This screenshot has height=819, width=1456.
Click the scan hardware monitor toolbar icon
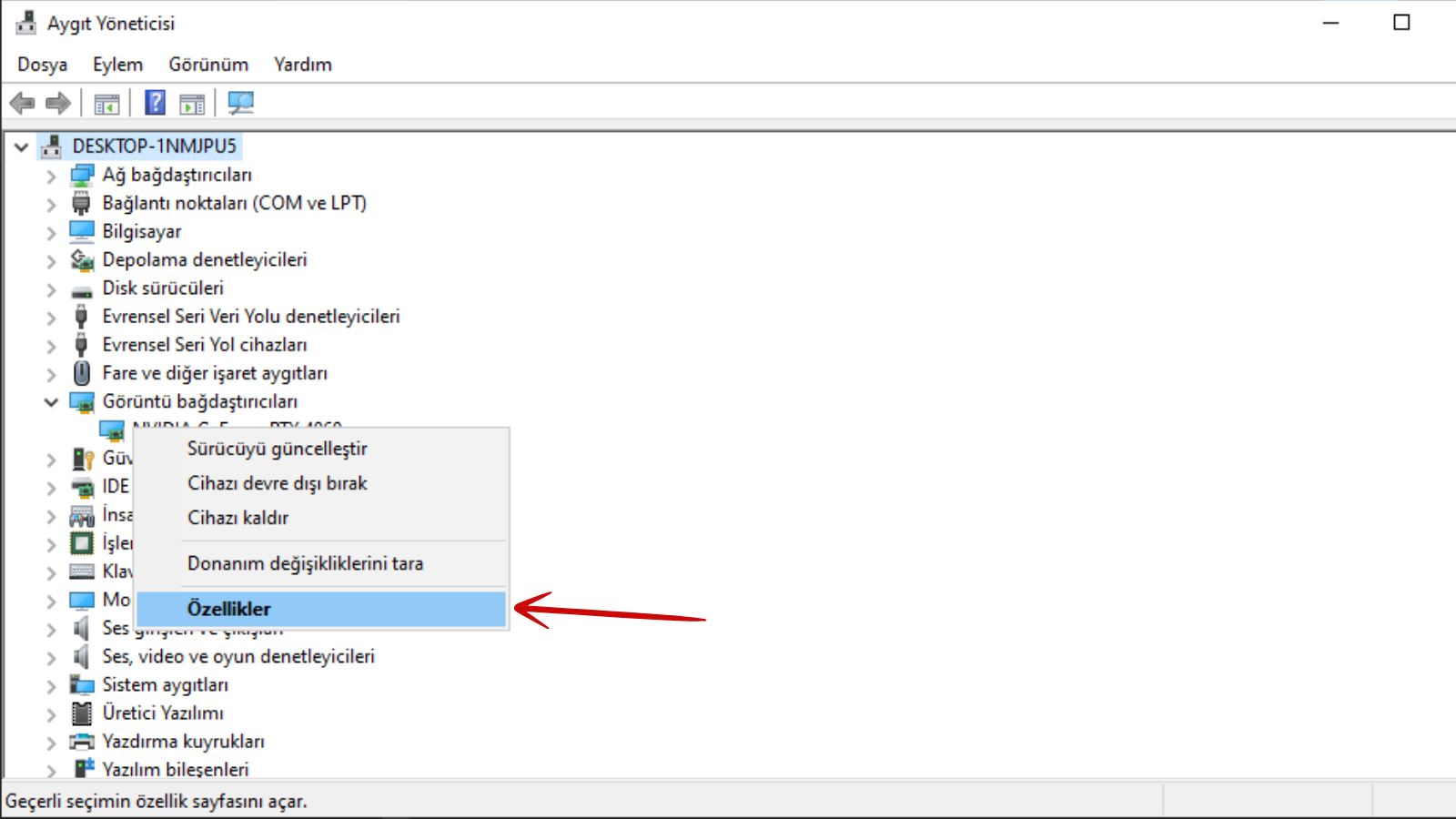click(x=241, y=103)
